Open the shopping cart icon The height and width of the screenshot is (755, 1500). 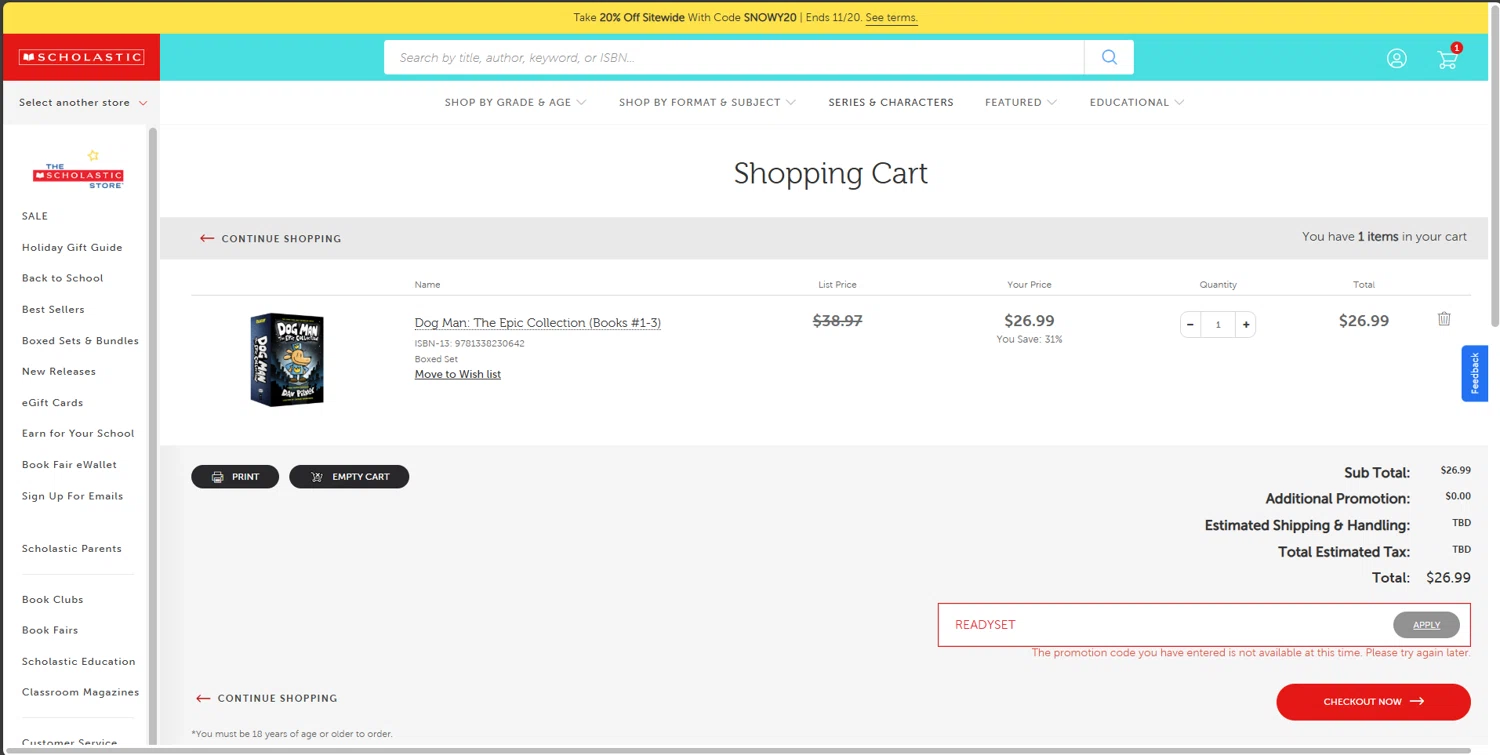coord(1448,59)
